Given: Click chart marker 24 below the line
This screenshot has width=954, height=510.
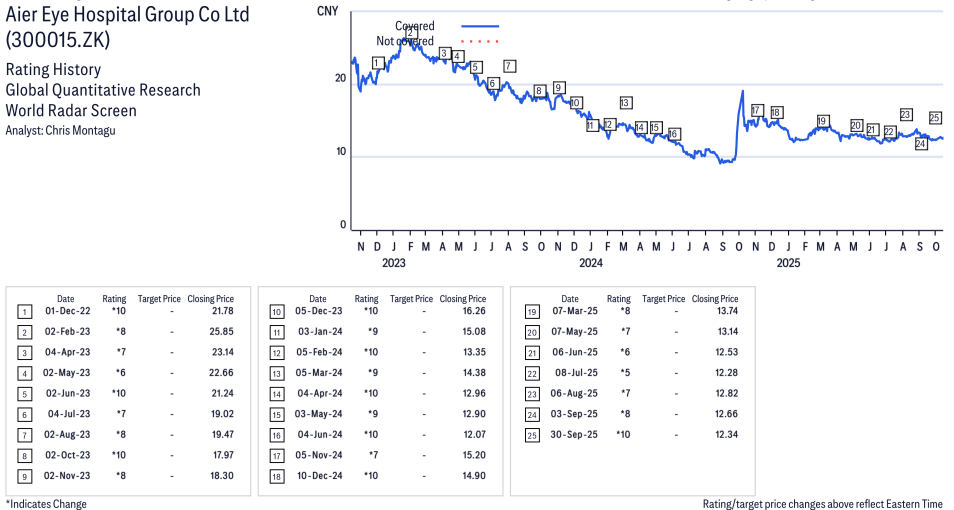Looking at the screenshot, I should point(921,144).
